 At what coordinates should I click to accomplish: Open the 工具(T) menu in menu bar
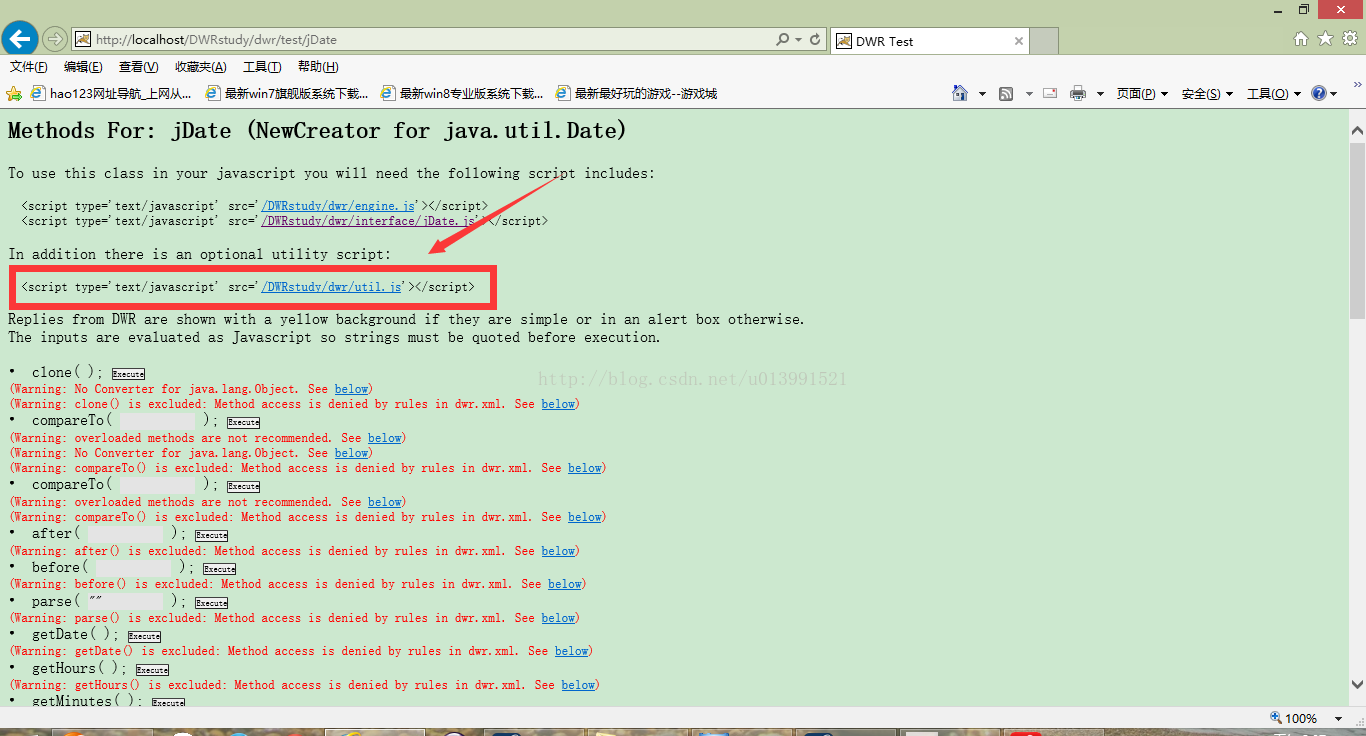(x=262, y=67)
